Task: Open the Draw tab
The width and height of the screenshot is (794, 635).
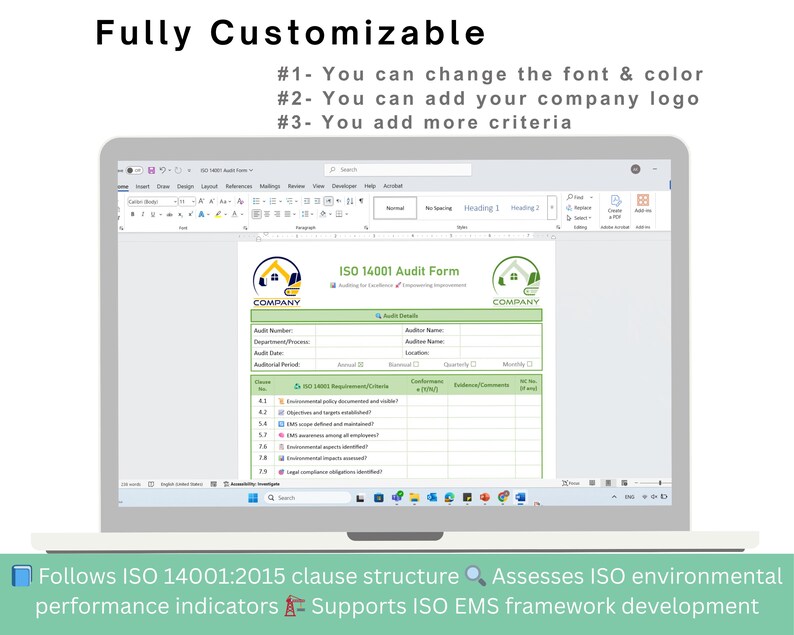Action: [x=163, y=186]
